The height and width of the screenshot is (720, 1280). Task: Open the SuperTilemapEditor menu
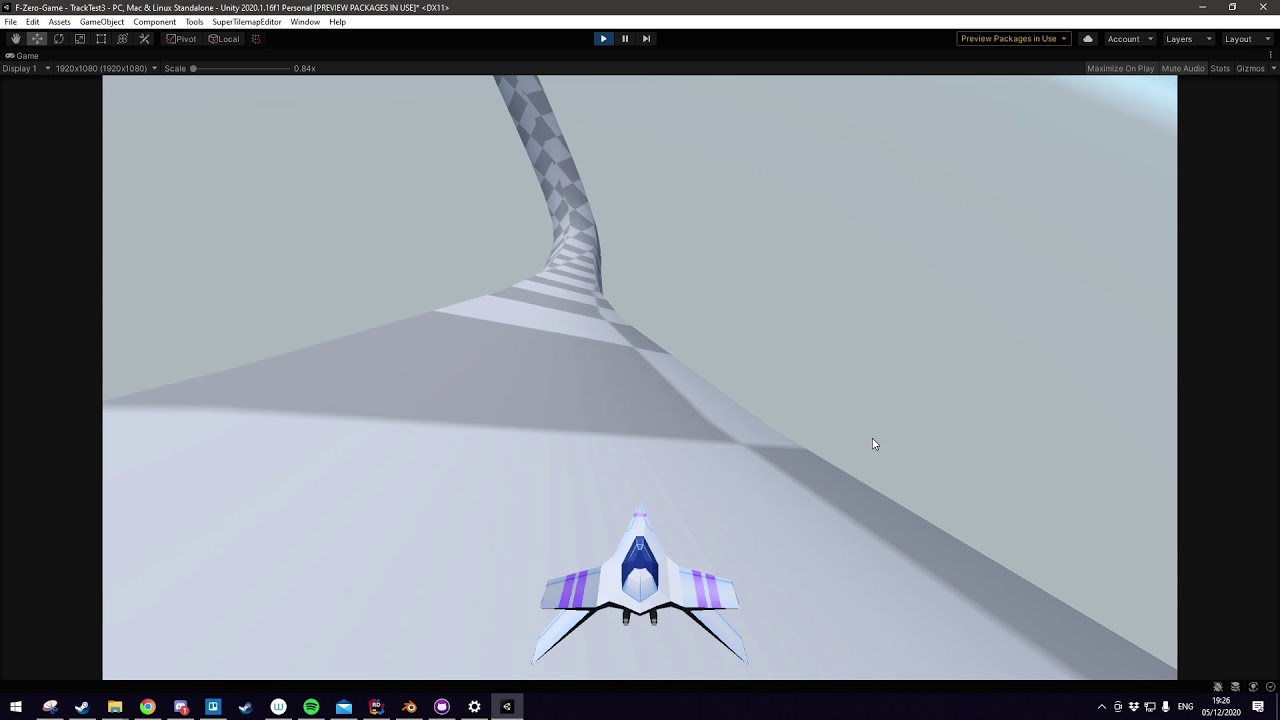point(245,21)
